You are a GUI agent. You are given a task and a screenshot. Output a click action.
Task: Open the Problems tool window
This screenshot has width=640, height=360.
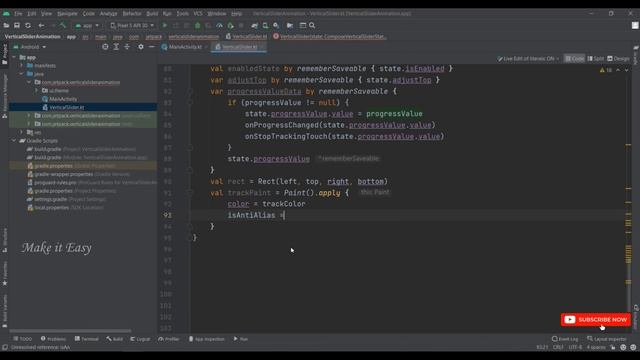click(53, 339)
